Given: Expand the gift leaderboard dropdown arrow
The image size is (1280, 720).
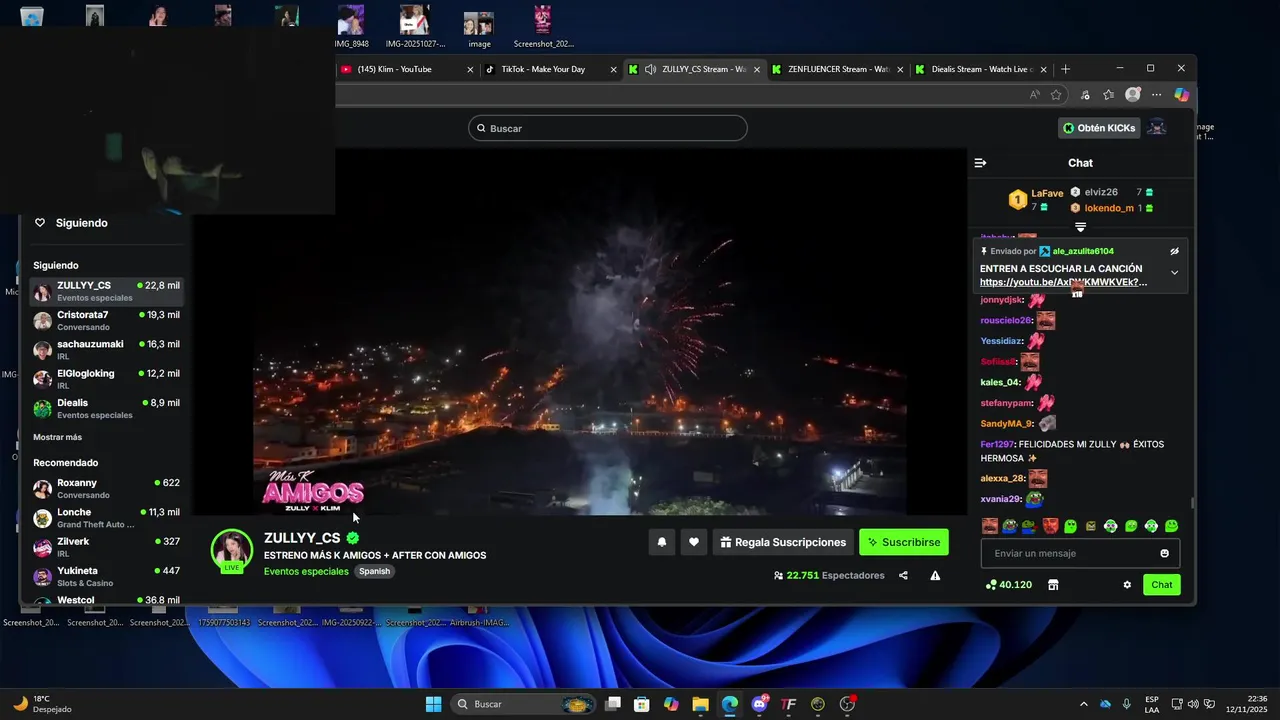Looking at the screenshot, I should tap(1080, 227).
